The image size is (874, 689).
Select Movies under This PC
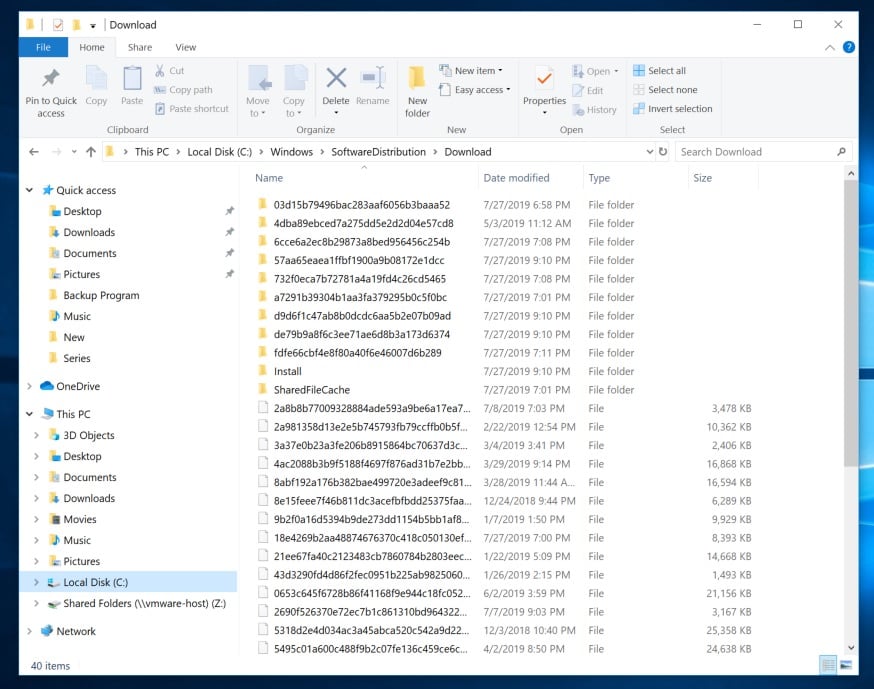[80, 519]
